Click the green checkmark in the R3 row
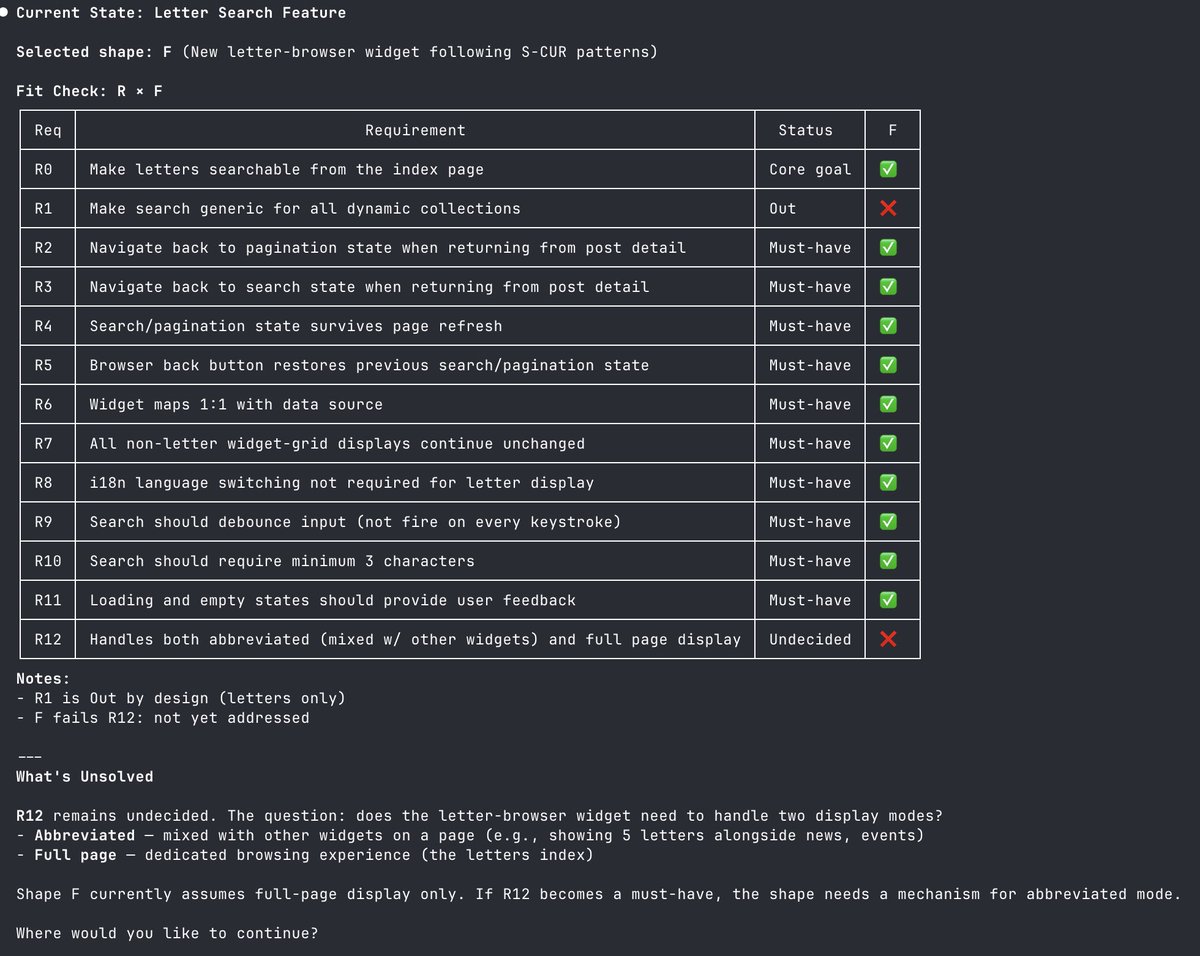The image size is (1200, 956). 887,286
